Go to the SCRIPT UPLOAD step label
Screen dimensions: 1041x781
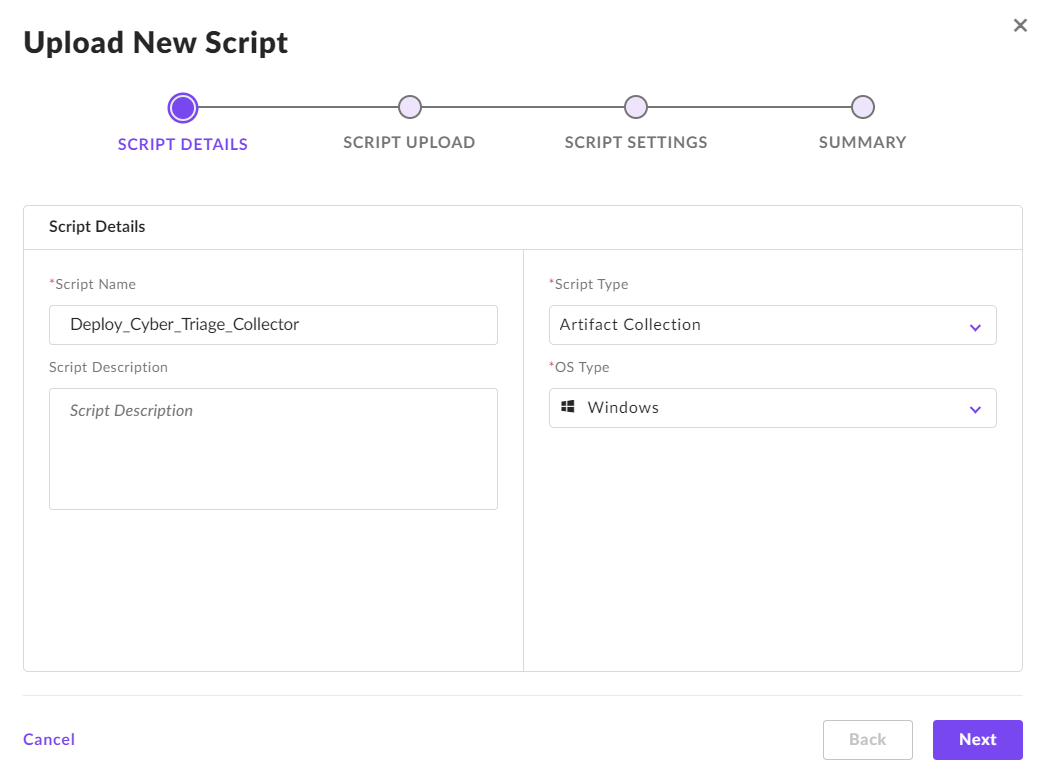point(409,142)
